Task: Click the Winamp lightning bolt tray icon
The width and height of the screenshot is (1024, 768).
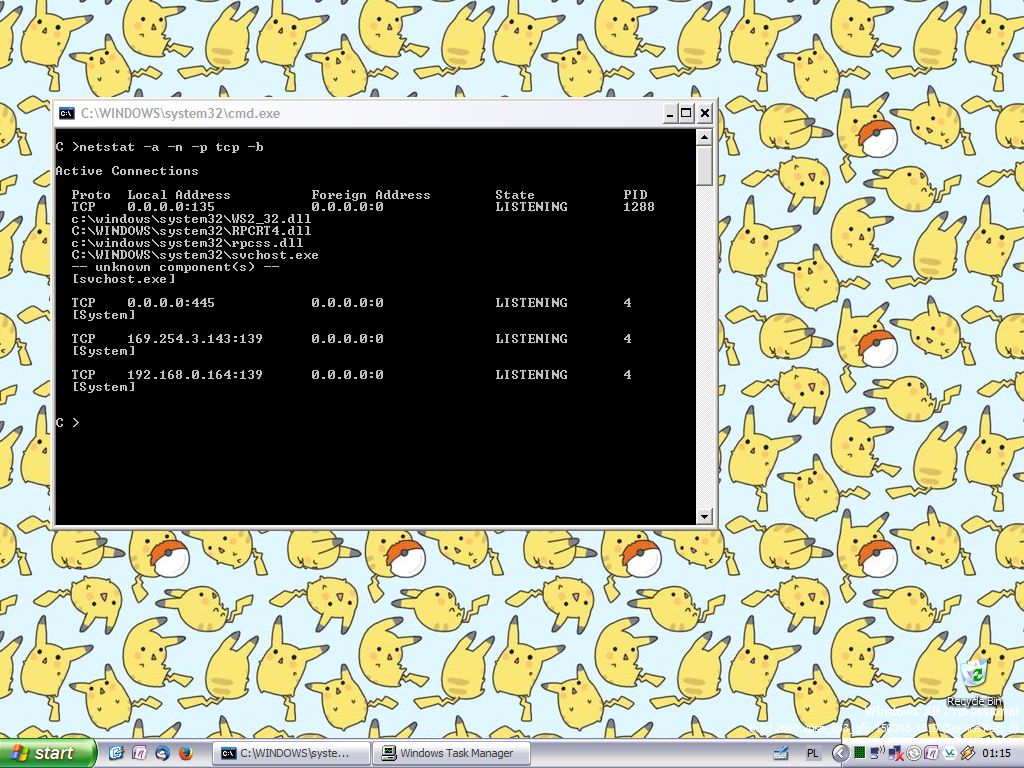Action: (x=968, y=753)
